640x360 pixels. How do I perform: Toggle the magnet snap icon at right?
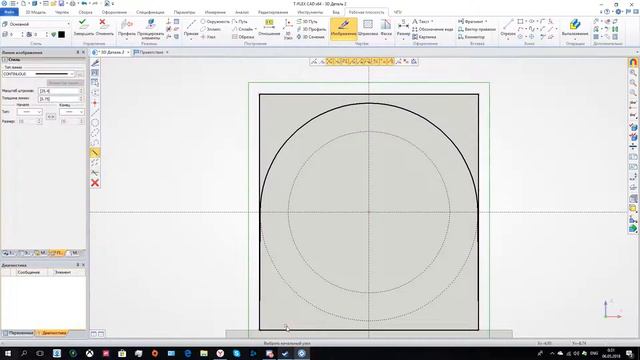633,62
